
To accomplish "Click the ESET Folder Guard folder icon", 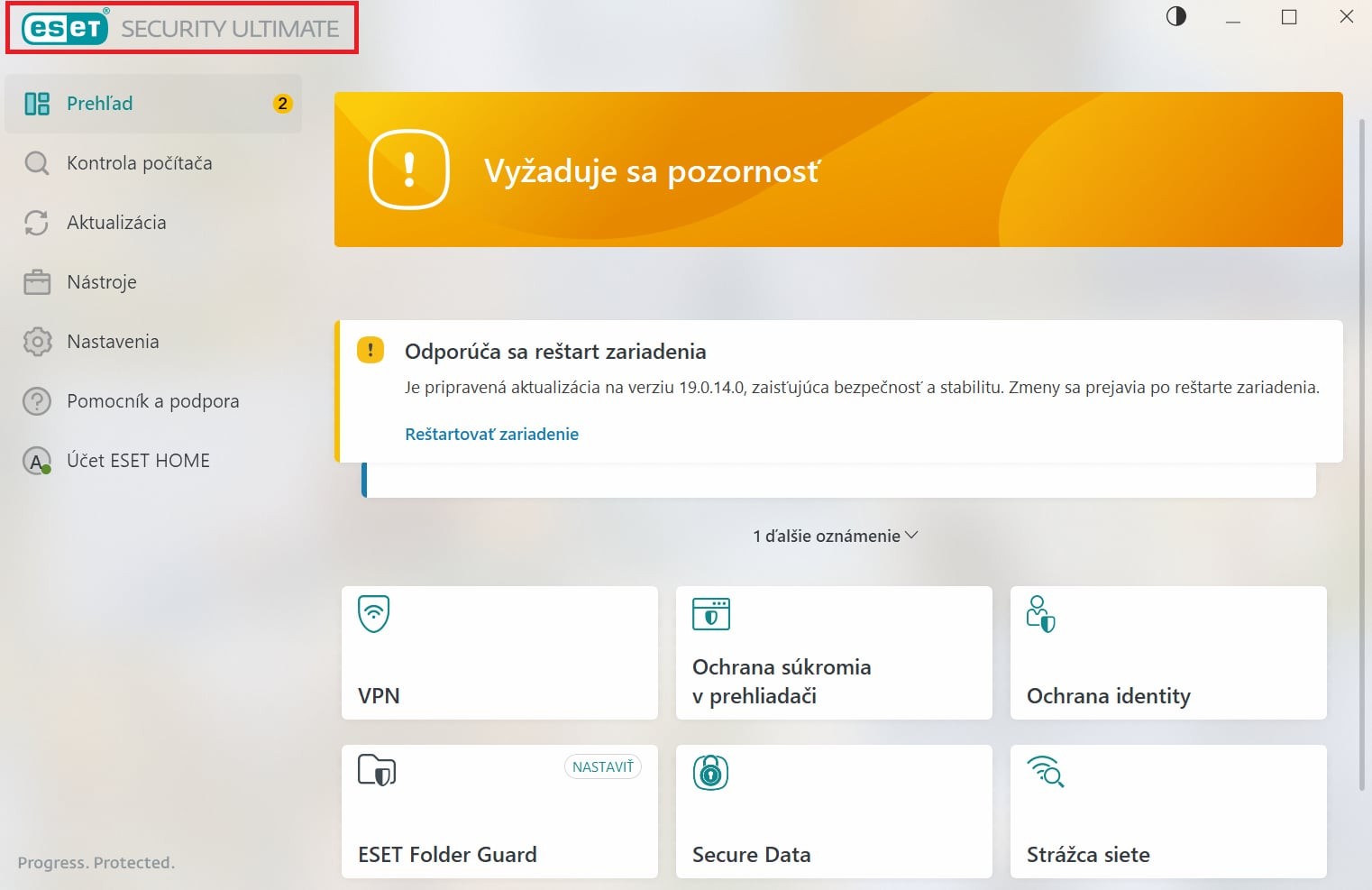I will pyautogui.click(x=377, y=771).
